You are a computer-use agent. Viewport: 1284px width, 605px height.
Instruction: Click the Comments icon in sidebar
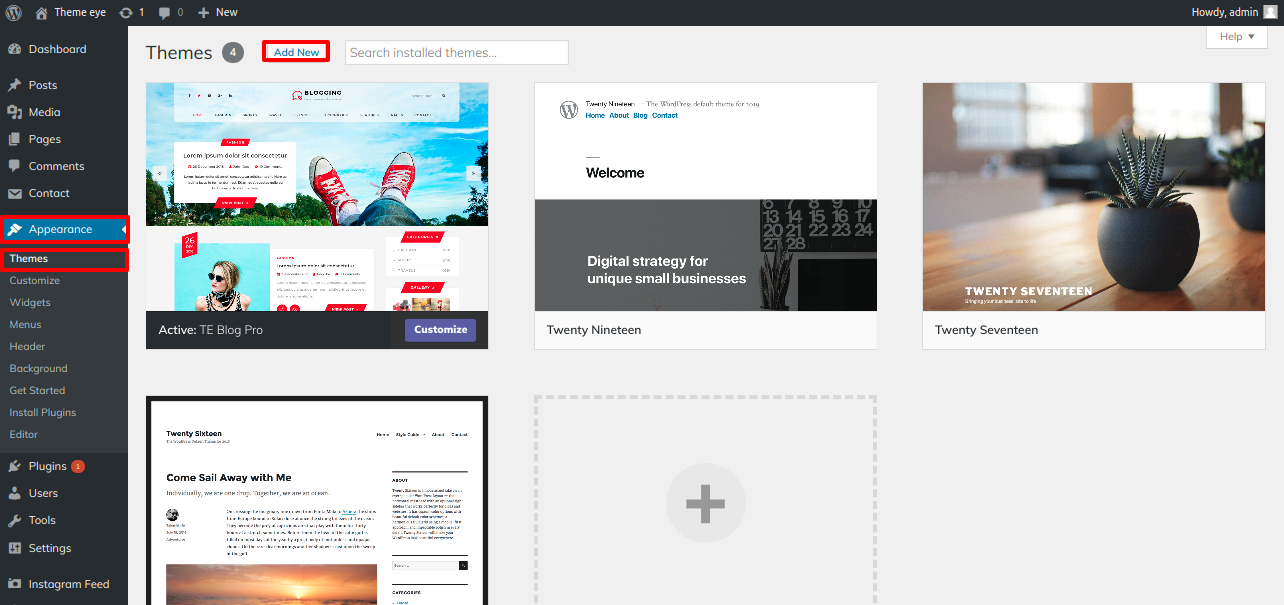click(14, 166)
